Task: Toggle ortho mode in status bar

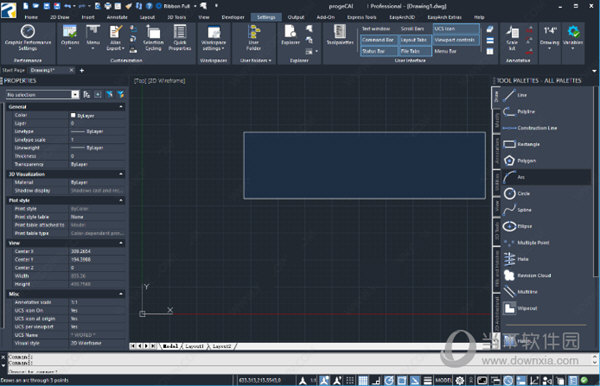Action: pos(376,380)
